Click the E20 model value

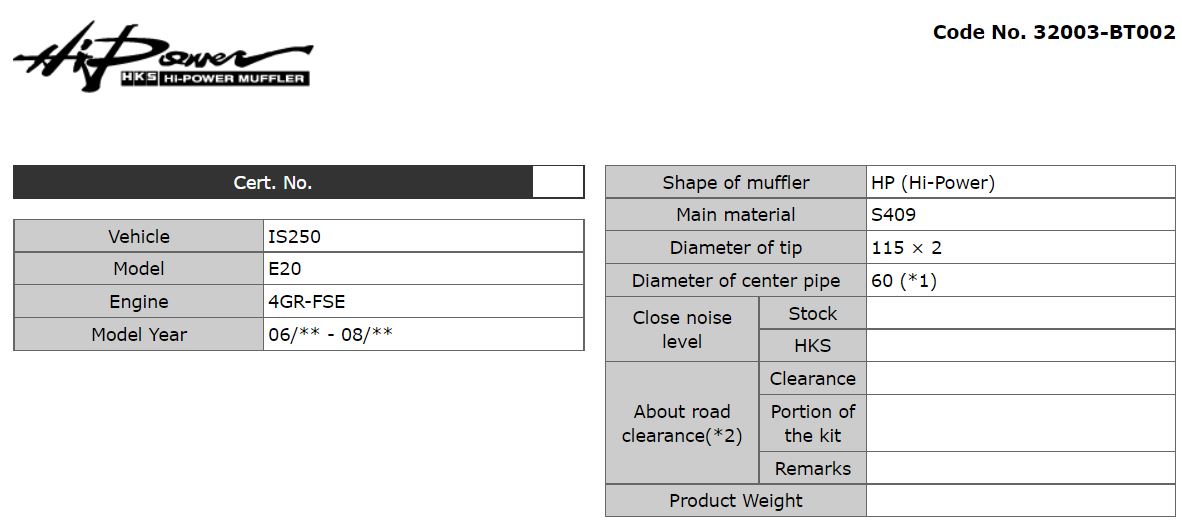424,268
